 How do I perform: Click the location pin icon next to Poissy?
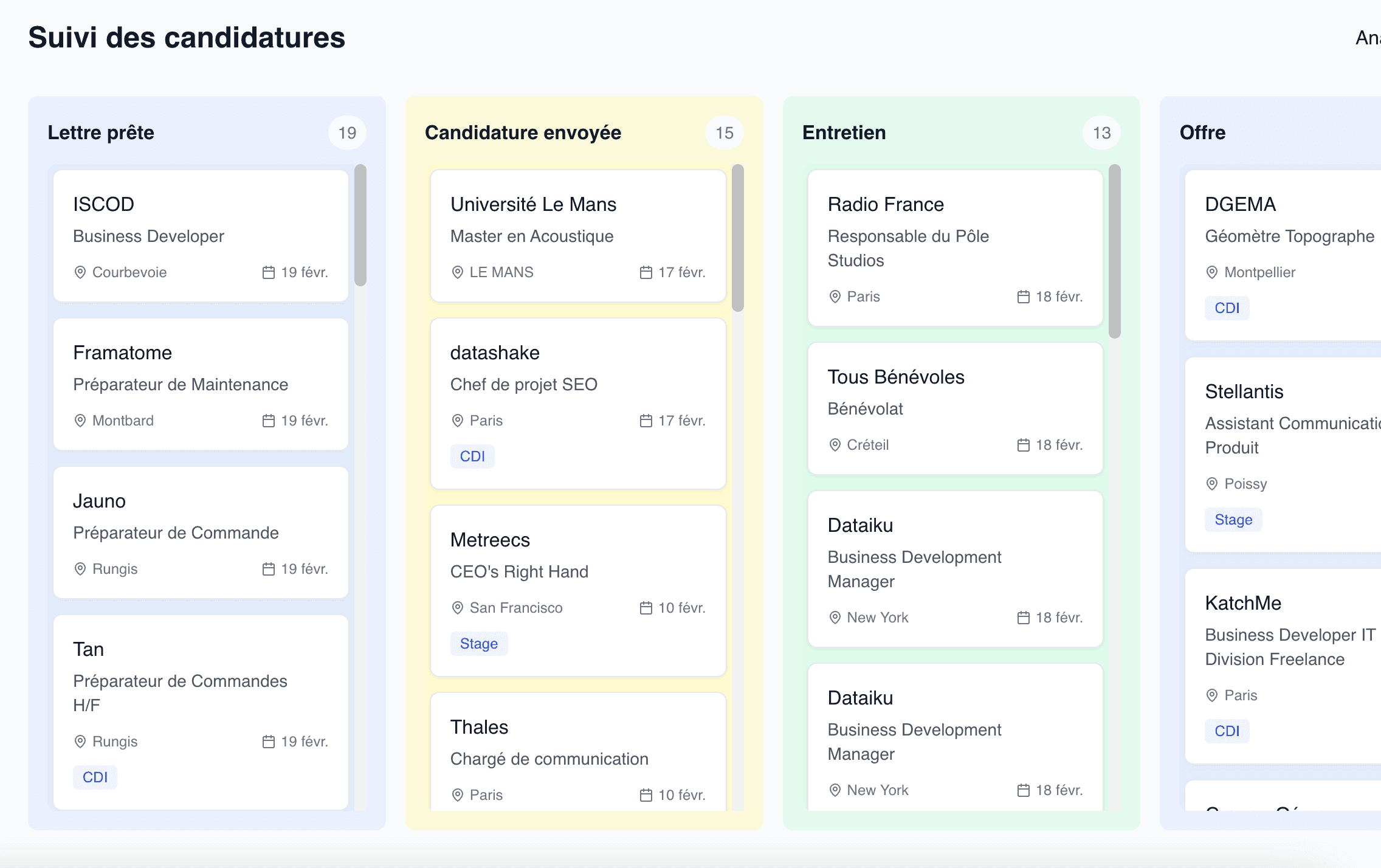tap(1212, 484)
